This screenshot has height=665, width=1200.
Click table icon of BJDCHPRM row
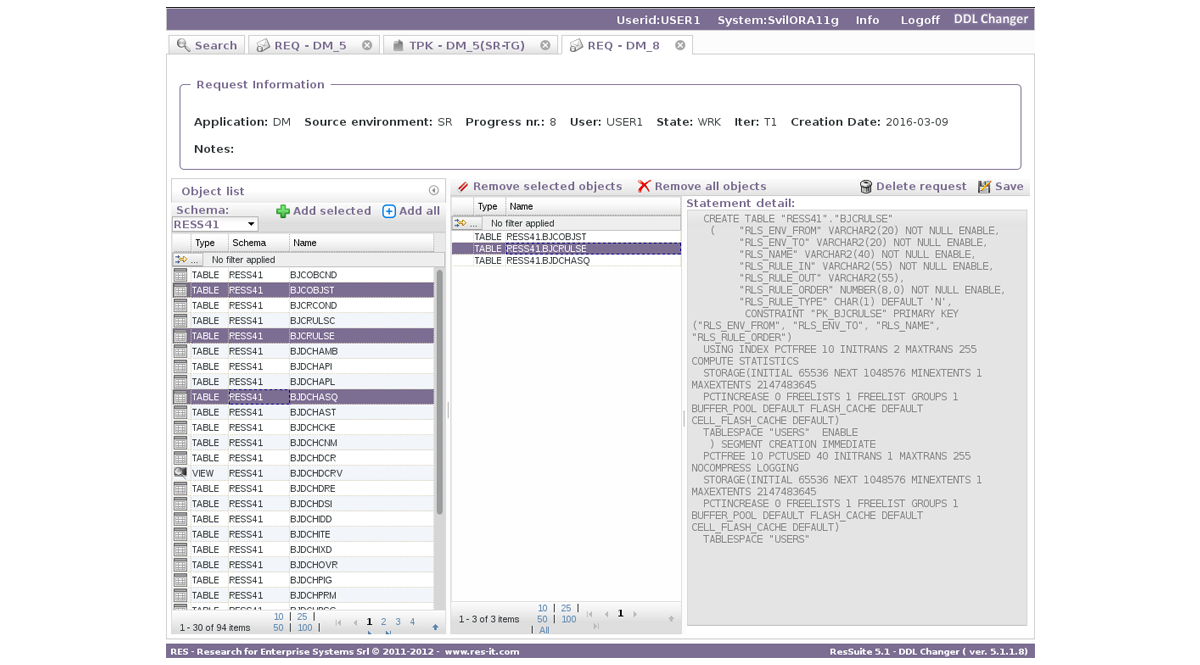[180, 595]
